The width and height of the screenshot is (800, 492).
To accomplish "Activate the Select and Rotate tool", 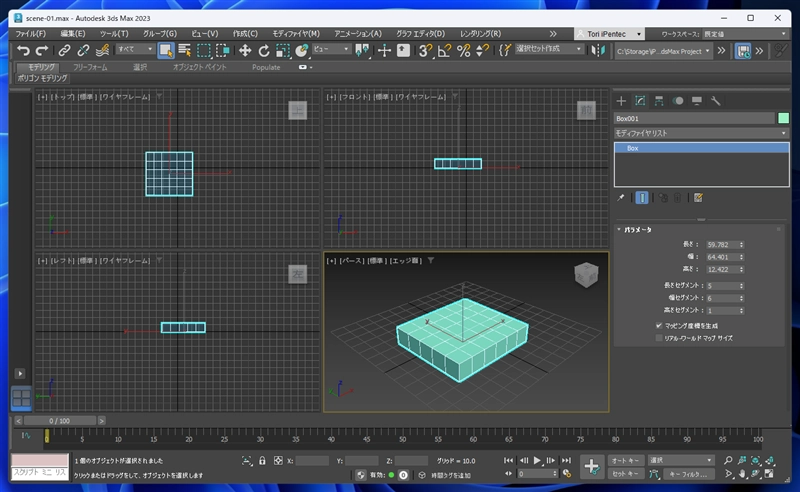I will [264, 50].
